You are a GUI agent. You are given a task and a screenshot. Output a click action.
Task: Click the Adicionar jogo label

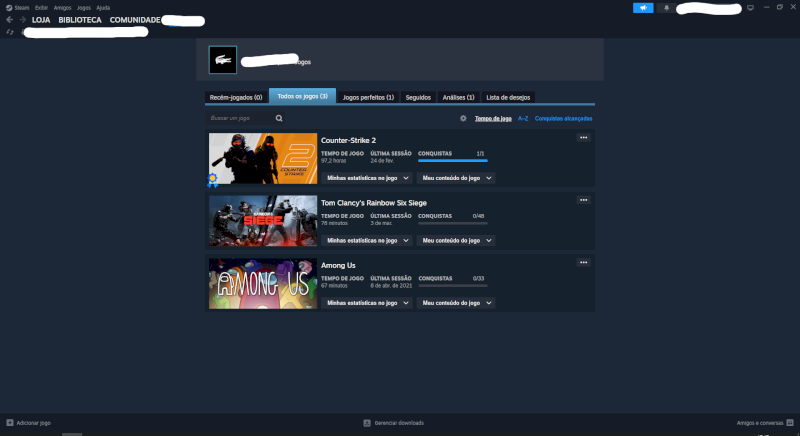33,423
